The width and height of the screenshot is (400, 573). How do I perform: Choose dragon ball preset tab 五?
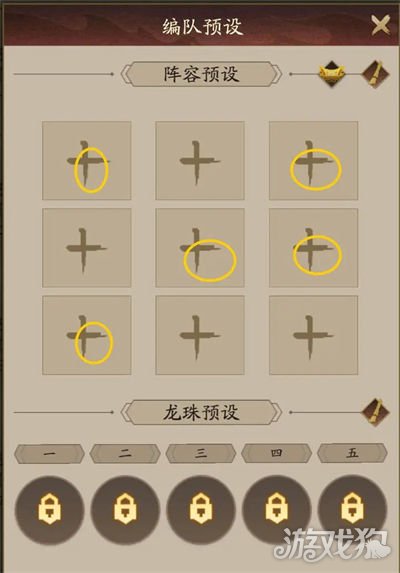pos(352,454)
